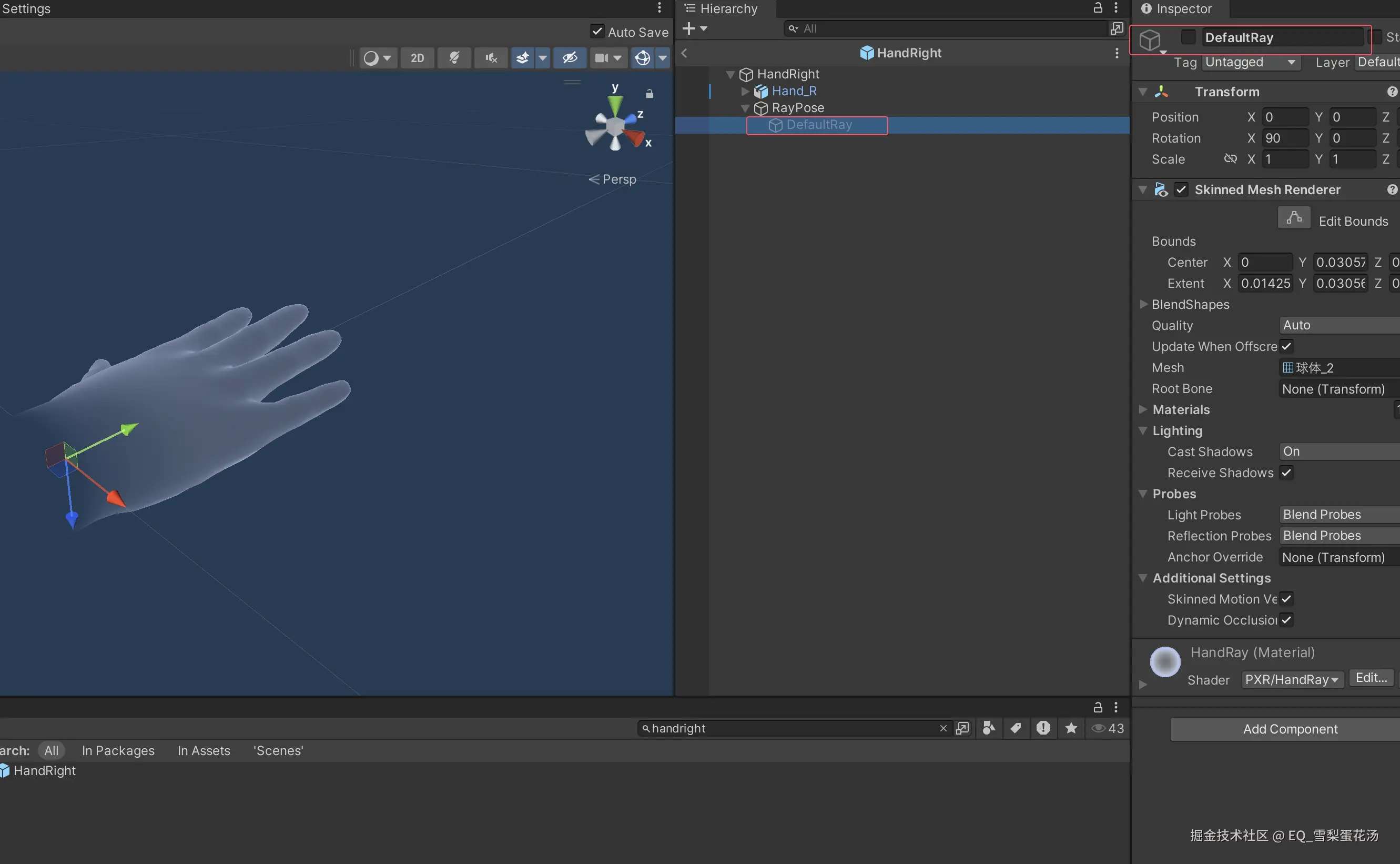
Task: Toggle scene audio mute icon
Action: coord(491,58)
